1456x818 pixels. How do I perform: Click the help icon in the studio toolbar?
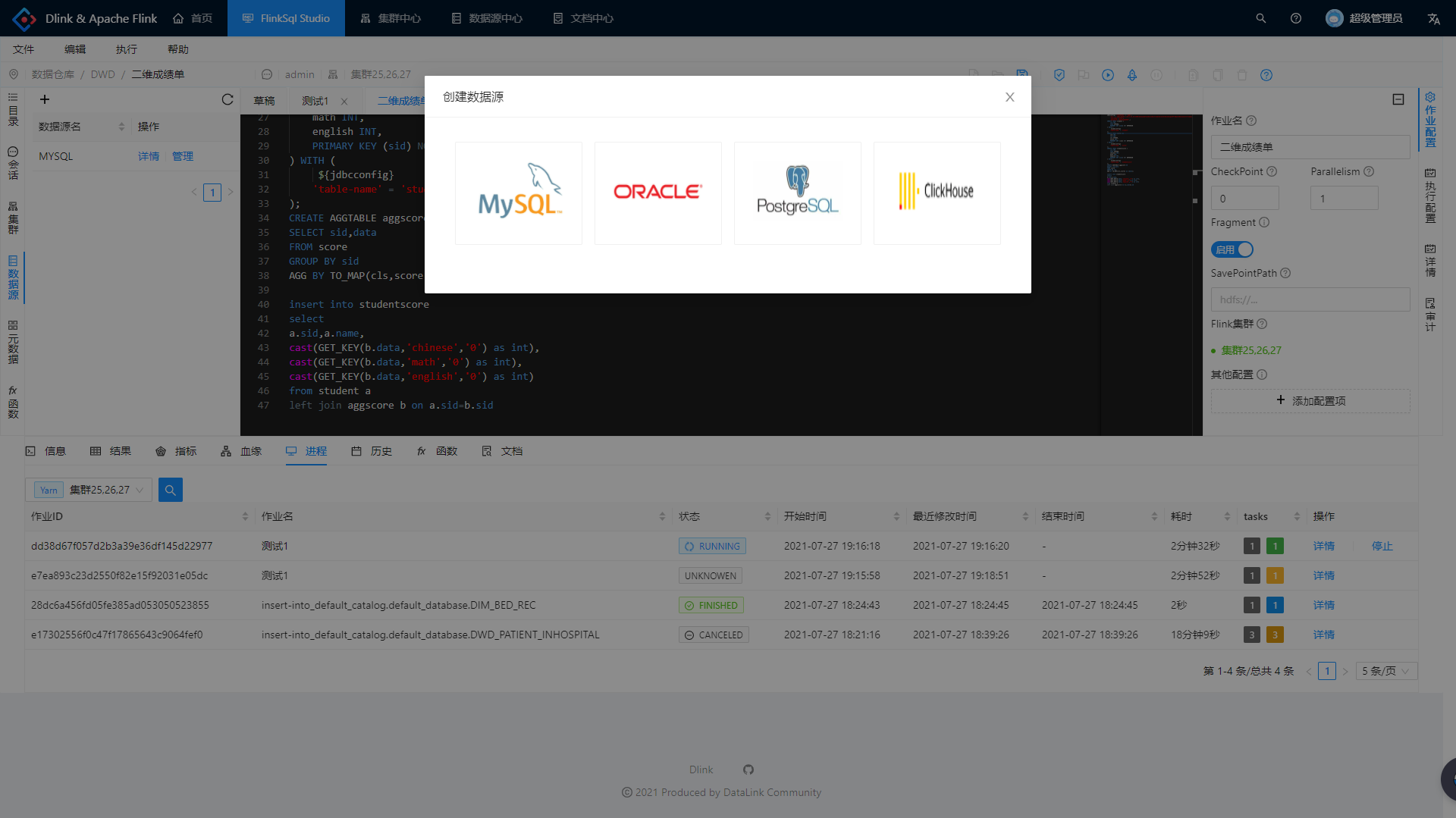click(1266, 75)
